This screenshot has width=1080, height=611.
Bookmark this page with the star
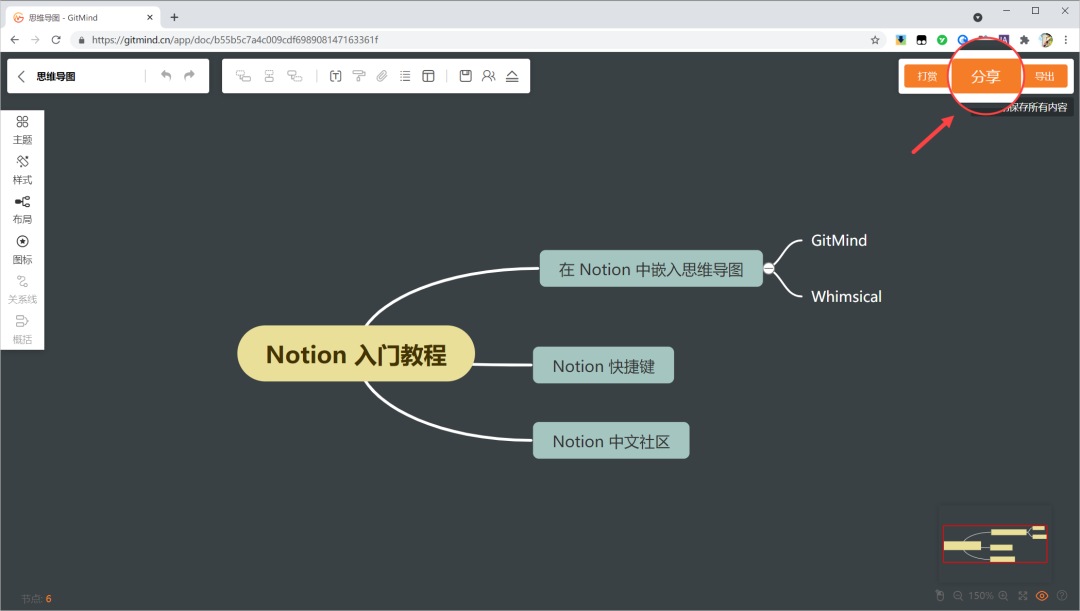pyautogui.click(x=875, y=40)
